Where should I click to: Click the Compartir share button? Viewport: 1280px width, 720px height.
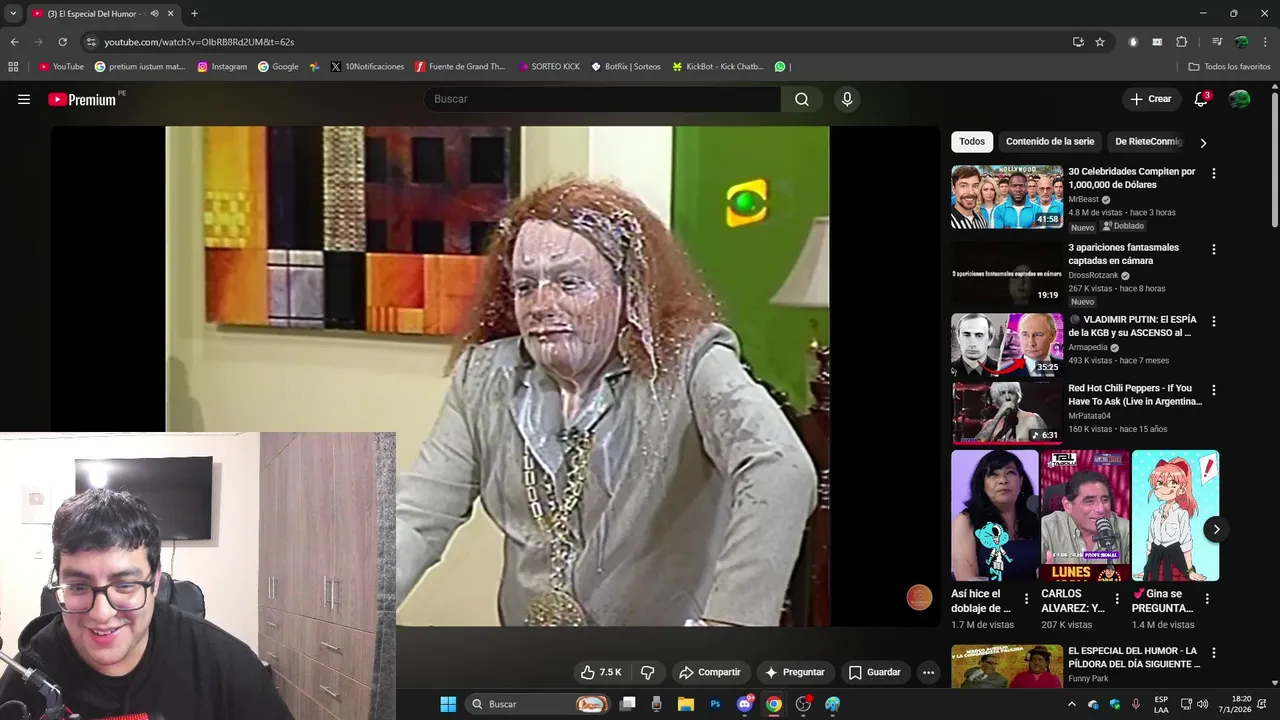pyautogui.click(x=709, y=672)
